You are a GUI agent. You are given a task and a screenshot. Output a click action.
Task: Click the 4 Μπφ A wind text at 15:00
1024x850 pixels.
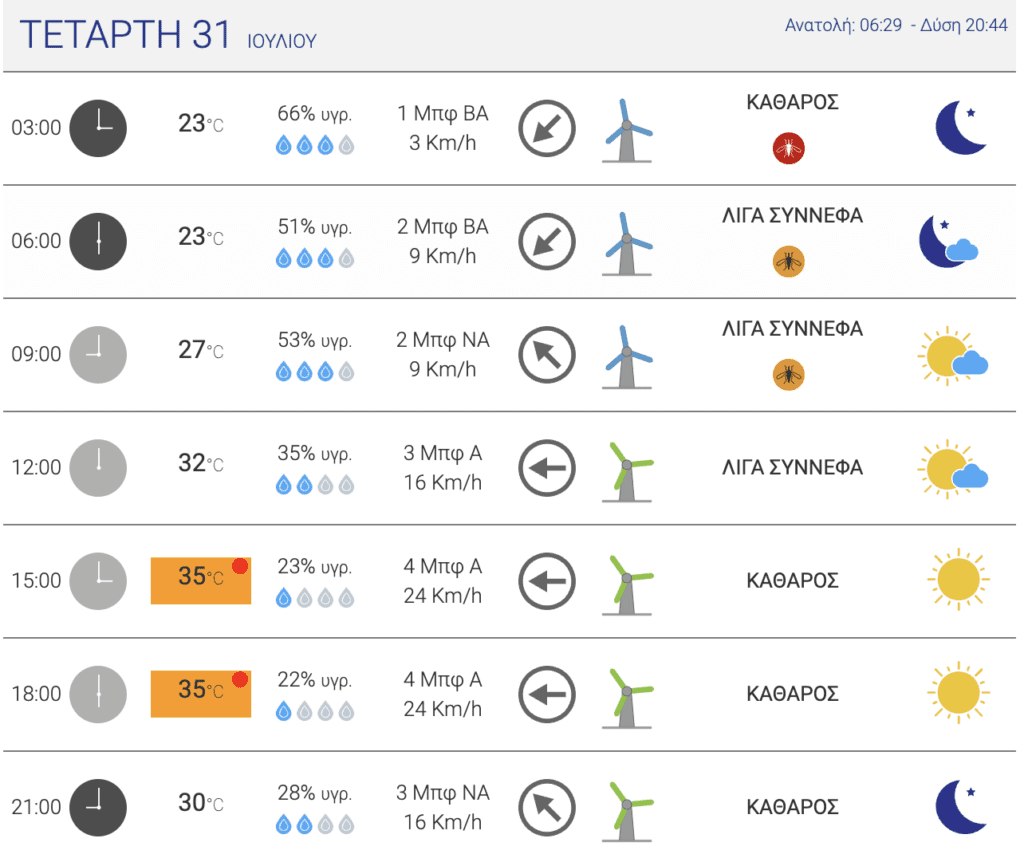(x=443, y=566)
